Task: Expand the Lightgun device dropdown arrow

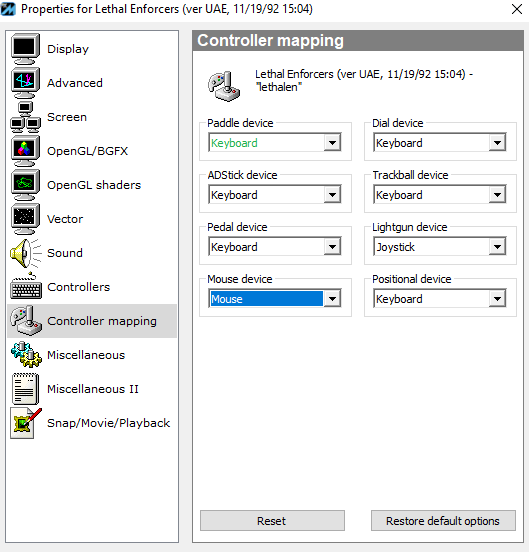Action: (x=497, y=247)
